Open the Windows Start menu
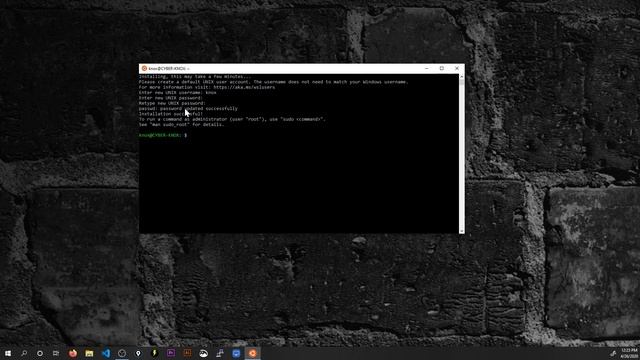This screenshot has height=360, width=640. 8,353
